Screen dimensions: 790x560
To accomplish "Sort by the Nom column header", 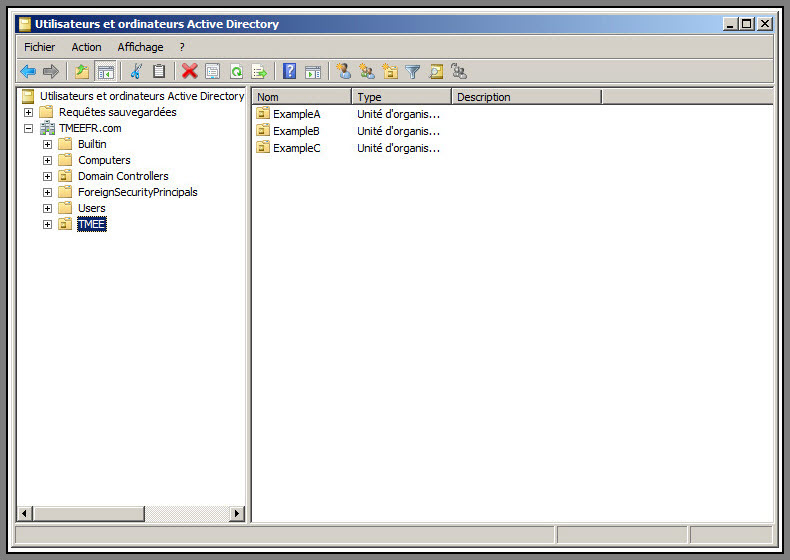I will (301, 97).
